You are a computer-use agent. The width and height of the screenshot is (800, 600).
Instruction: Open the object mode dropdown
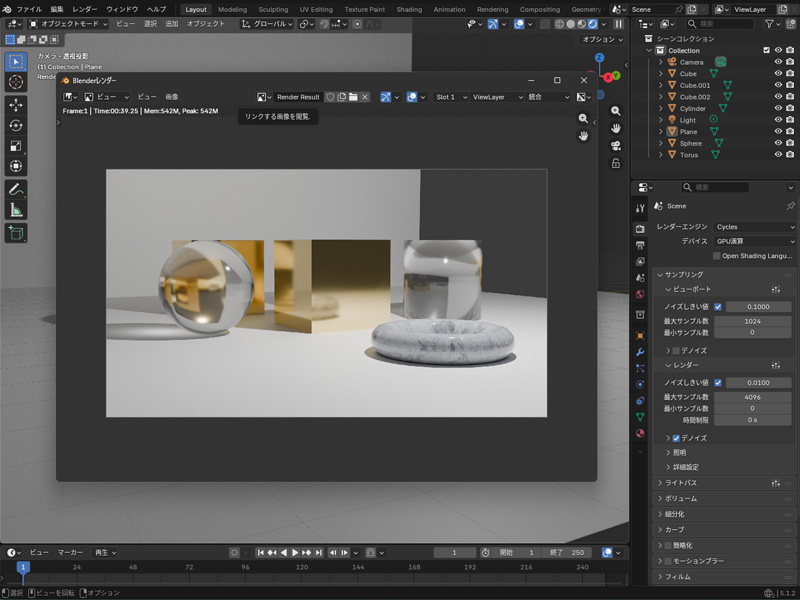click(x=68, y=24)
